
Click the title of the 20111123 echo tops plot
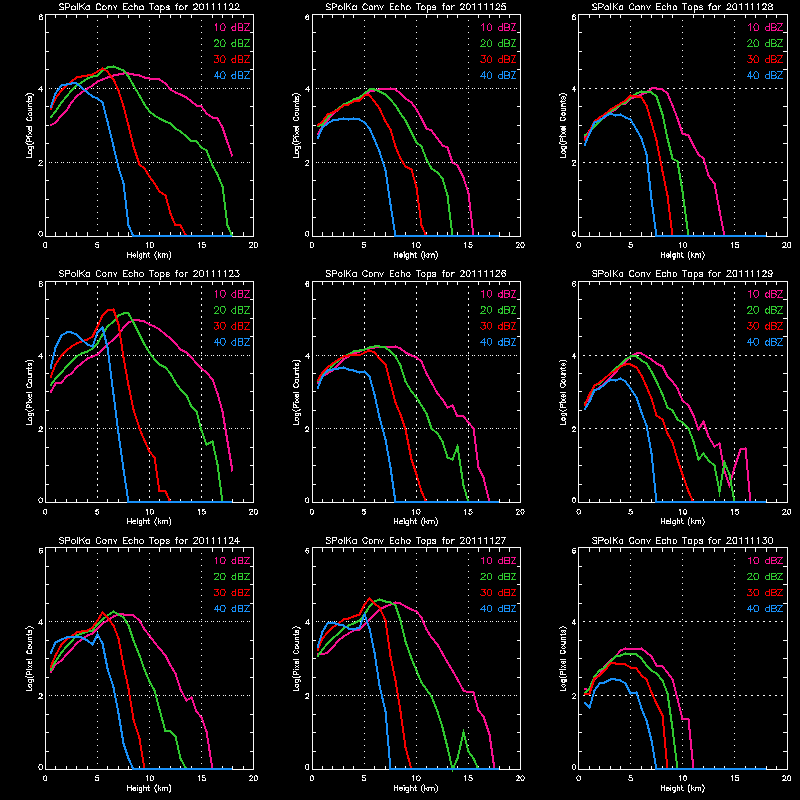[x=149, y=273]
